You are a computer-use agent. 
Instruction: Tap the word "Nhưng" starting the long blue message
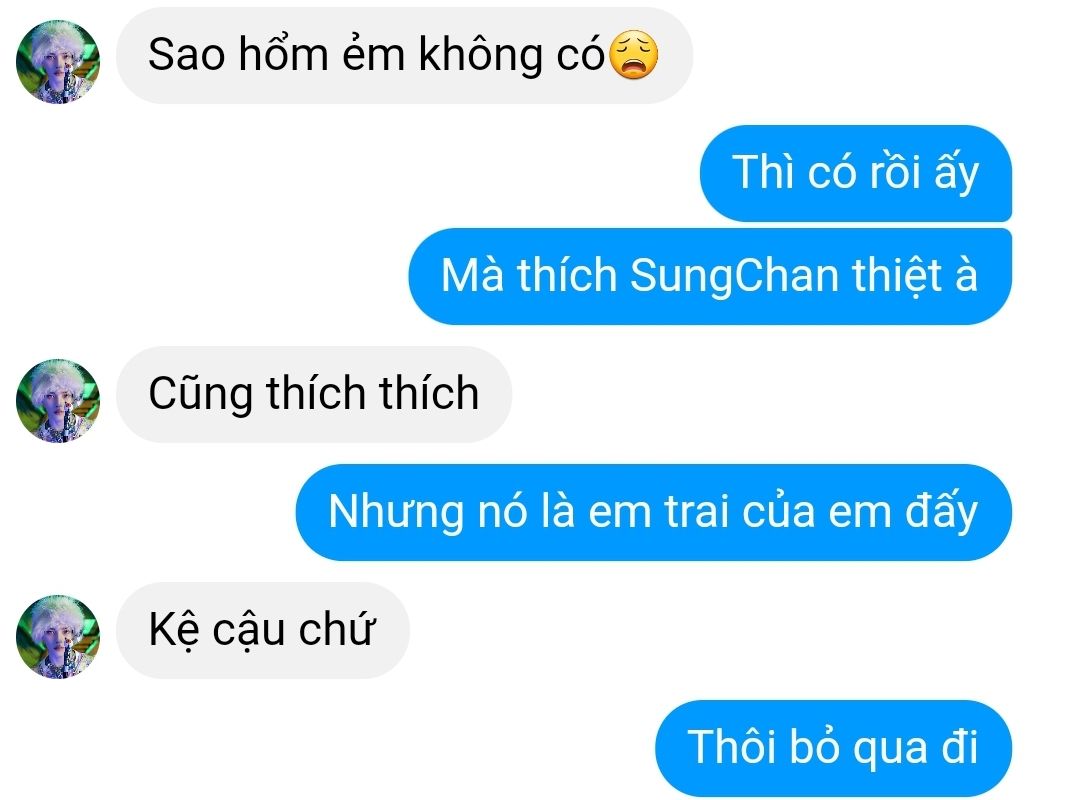pos(396,513)
